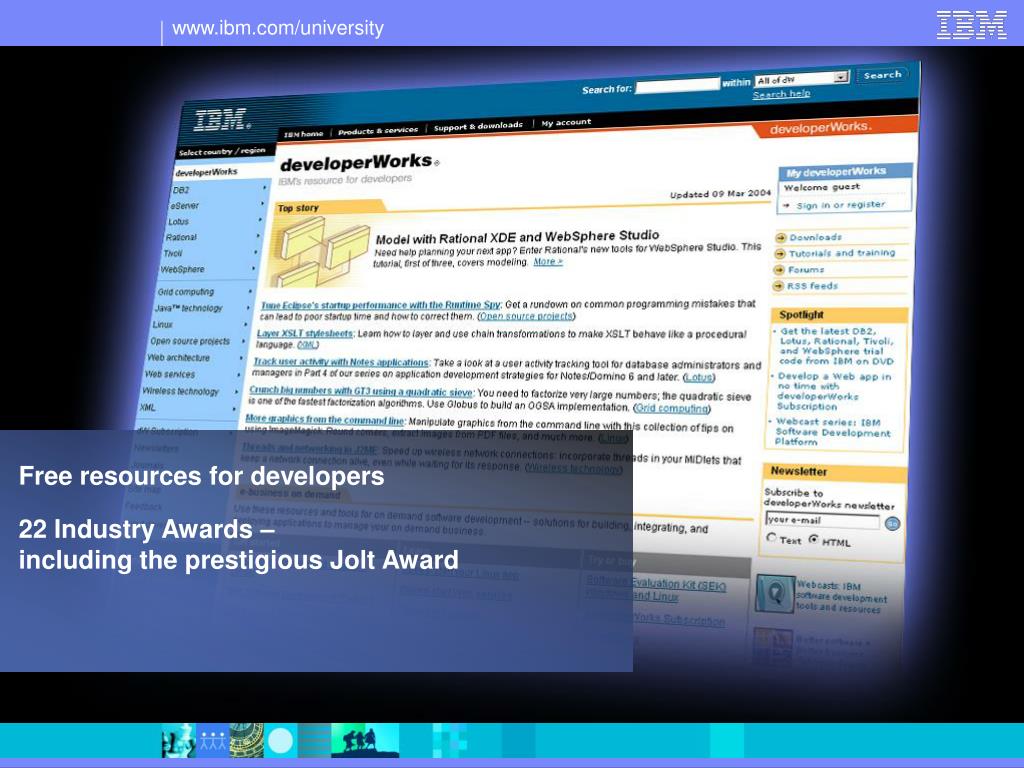Open Open source projects in sidebar

coord(190,341)
